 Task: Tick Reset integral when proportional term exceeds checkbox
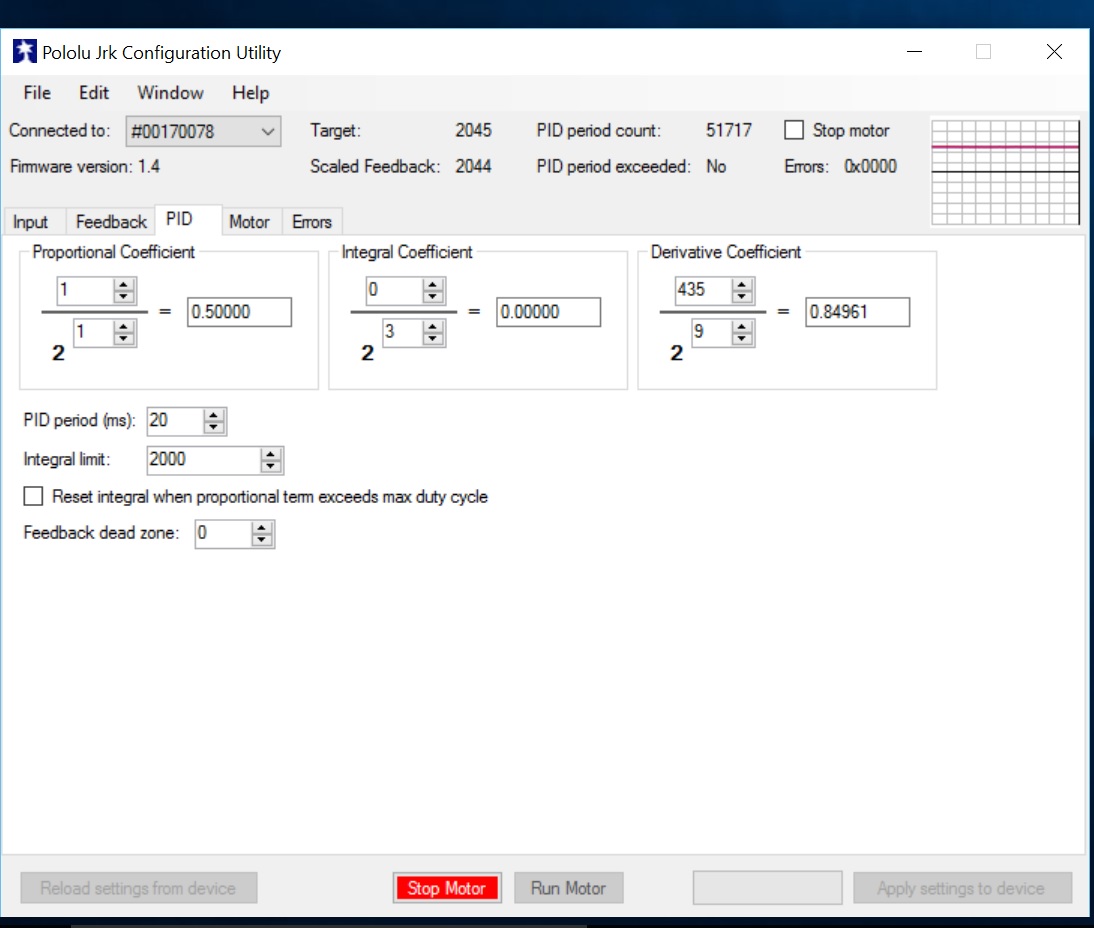coord(33,496)
